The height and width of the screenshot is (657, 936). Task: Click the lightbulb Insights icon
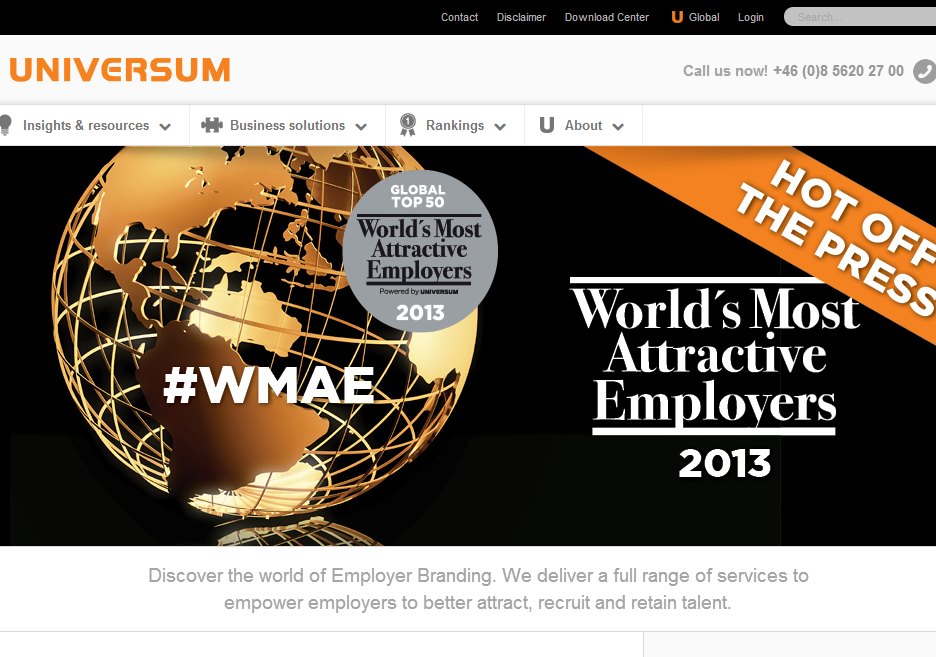point(6,125)
